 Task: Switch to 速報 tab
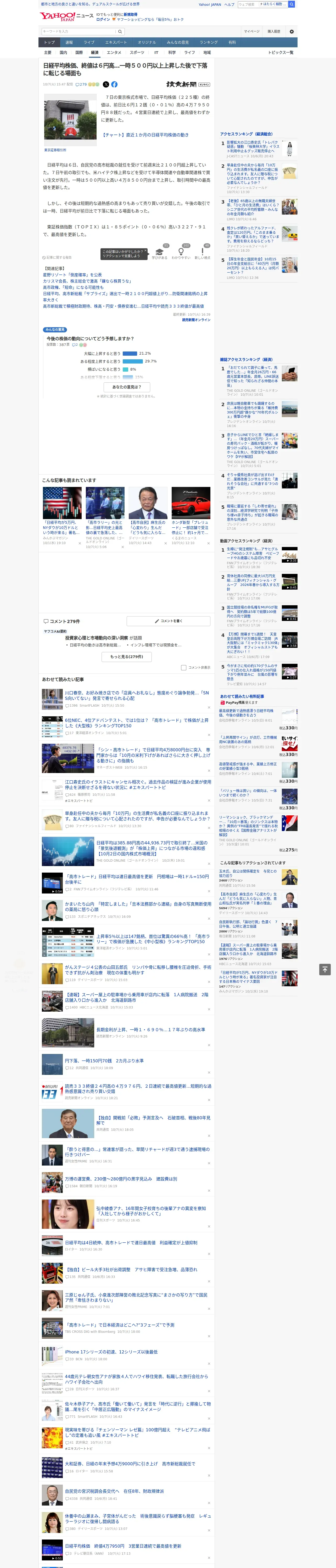(69, 43)
